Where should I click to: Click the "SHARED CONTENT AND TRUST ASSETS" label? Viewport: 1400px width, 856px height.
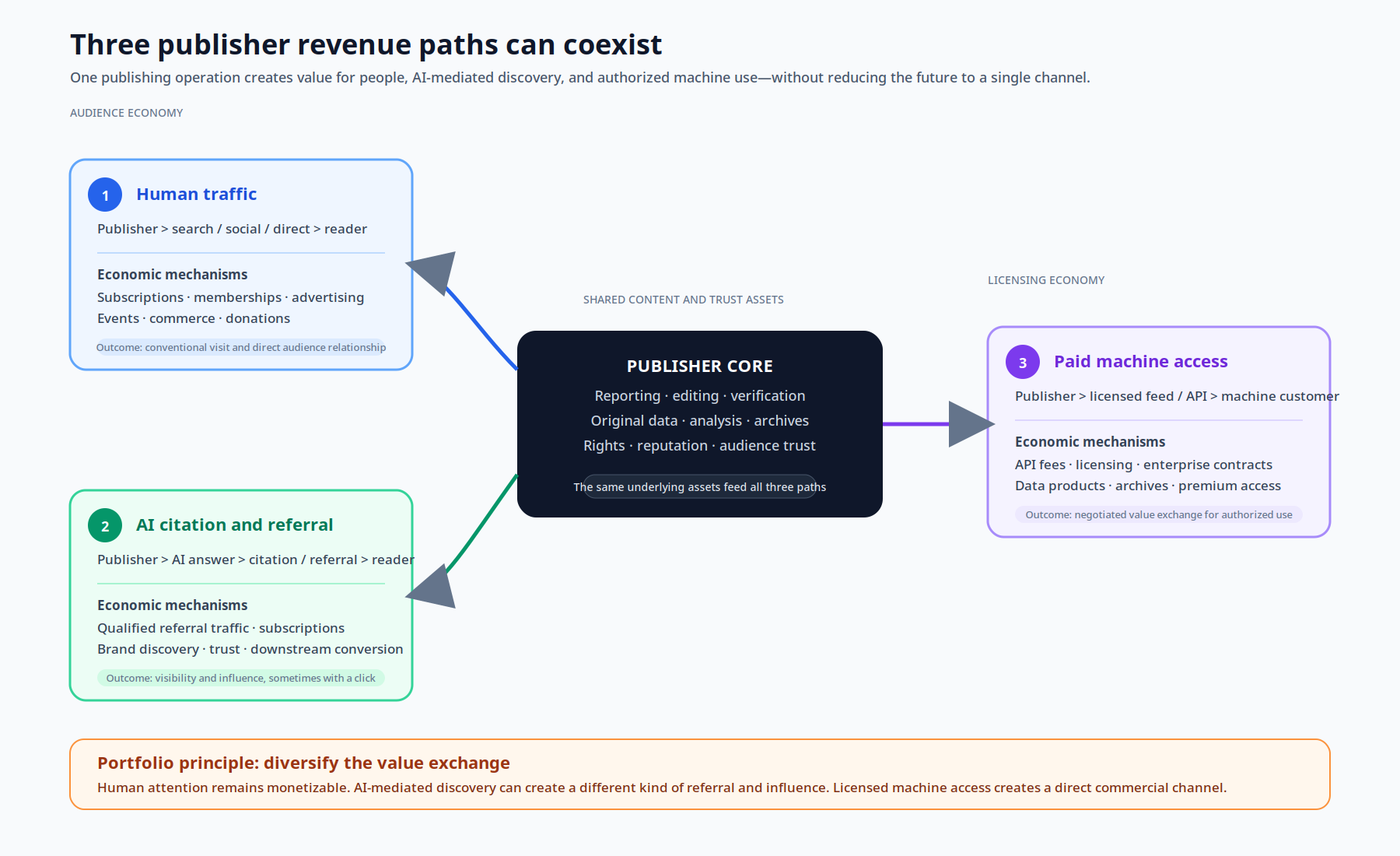(x=684, y=300)
